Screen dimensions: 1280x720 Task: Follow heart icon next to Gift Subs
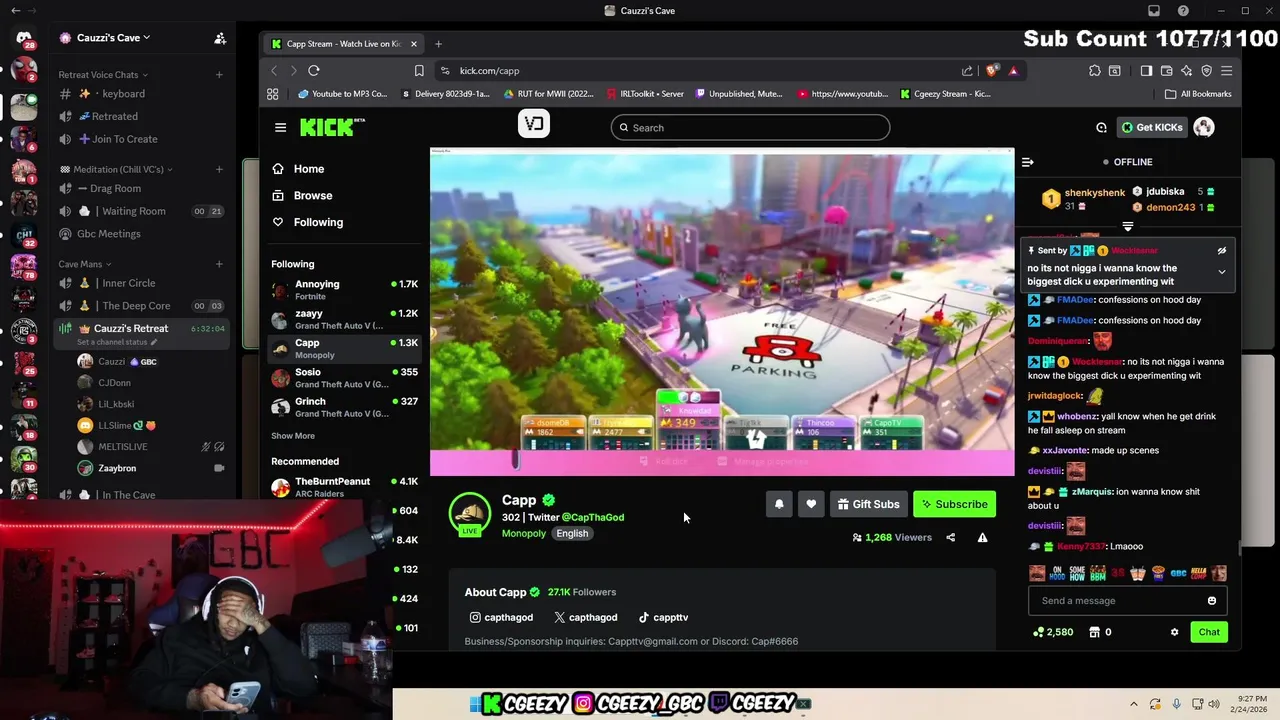tap(811, 504)
